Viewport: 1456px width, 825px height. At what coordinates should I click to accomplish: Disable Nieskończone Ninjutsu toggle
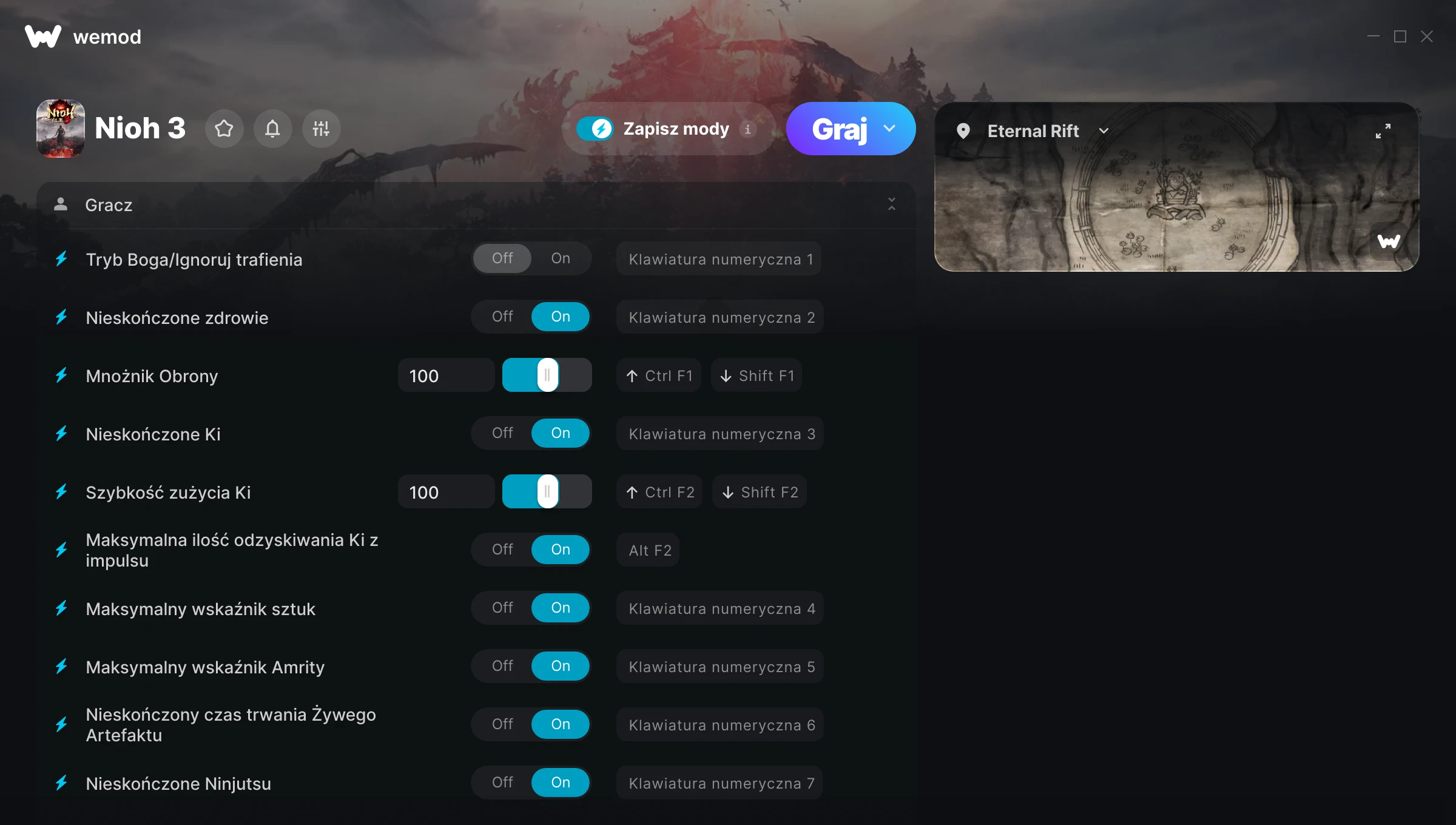coord(502,783)
